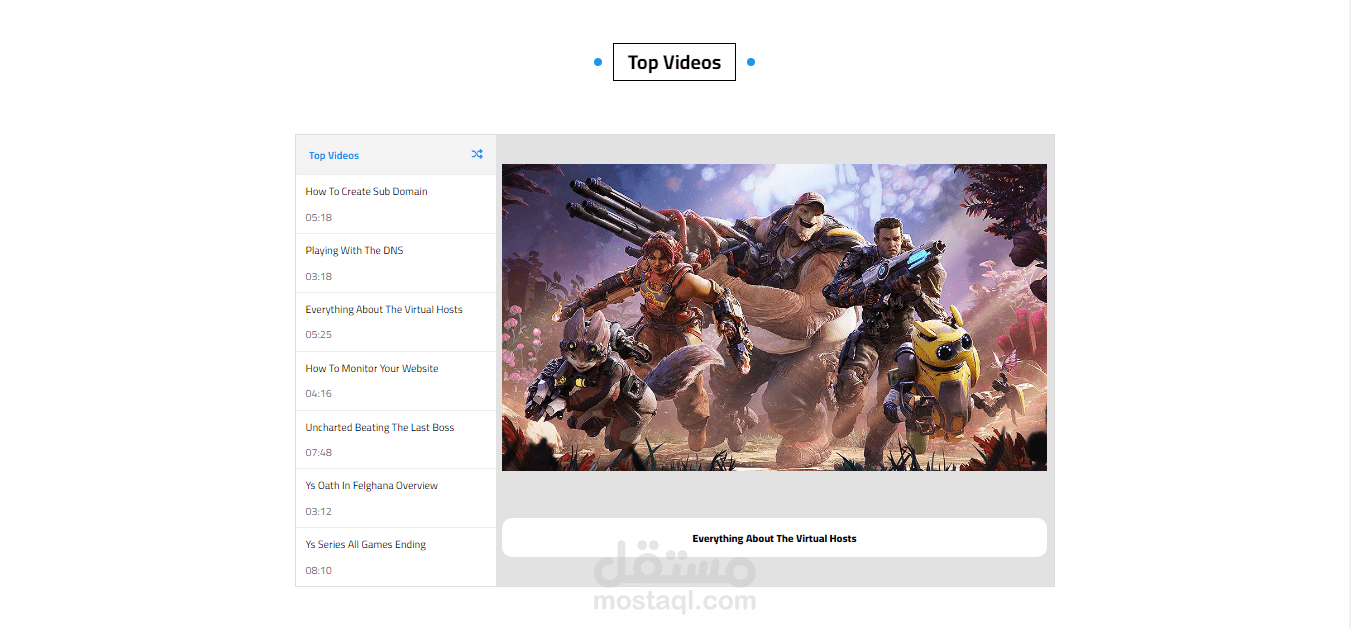Play 'Everything About The Virtual Hosts' in the list
1351x628 pixels.
[x=396, y=322]
